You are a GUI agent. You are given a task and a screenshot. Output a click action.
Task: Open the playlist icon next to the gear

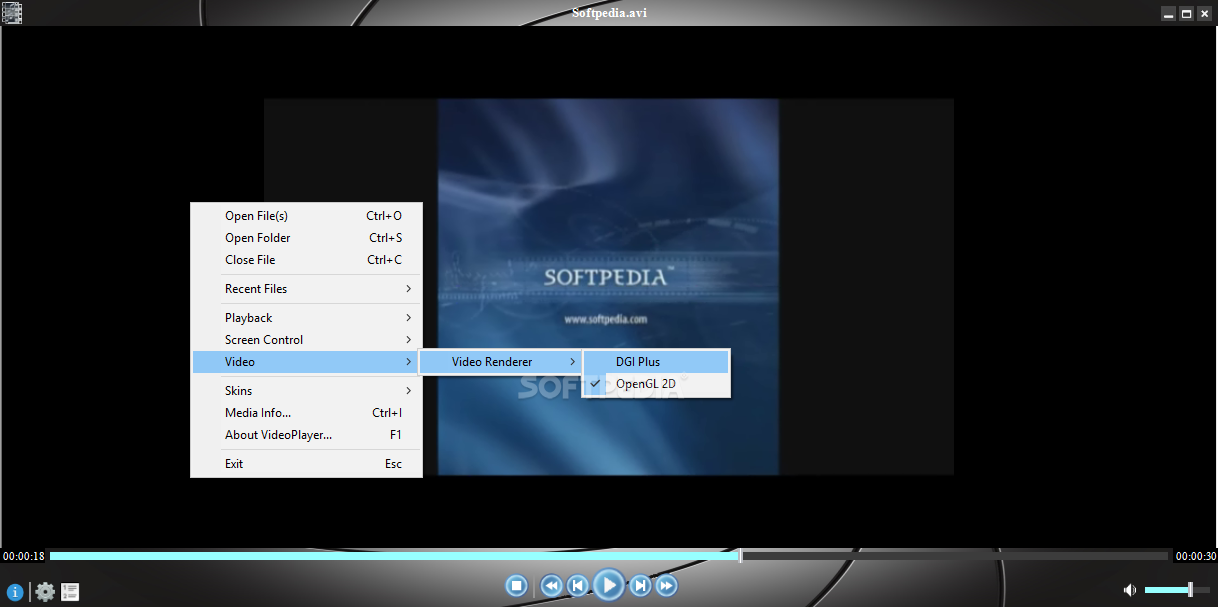pyautogui.click(x=70, y=592)
